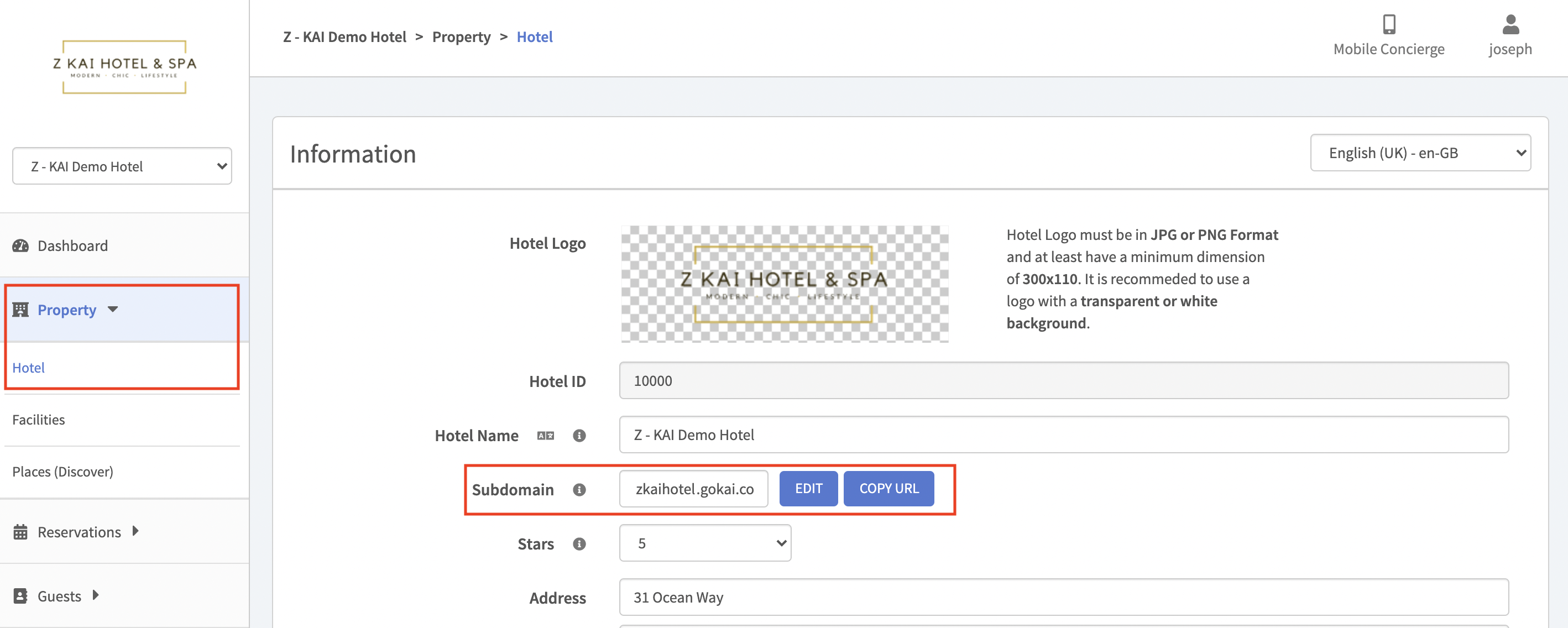Expand the Guests menu arrow
The image size is (1568, 628).
pos(96,595)
